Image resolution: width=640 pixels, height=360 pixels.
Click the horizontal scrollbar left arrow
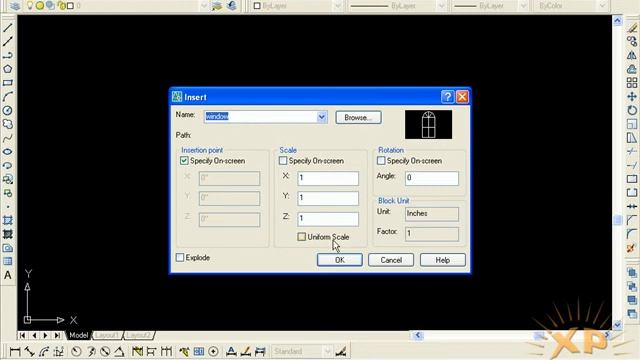point(418,335)
